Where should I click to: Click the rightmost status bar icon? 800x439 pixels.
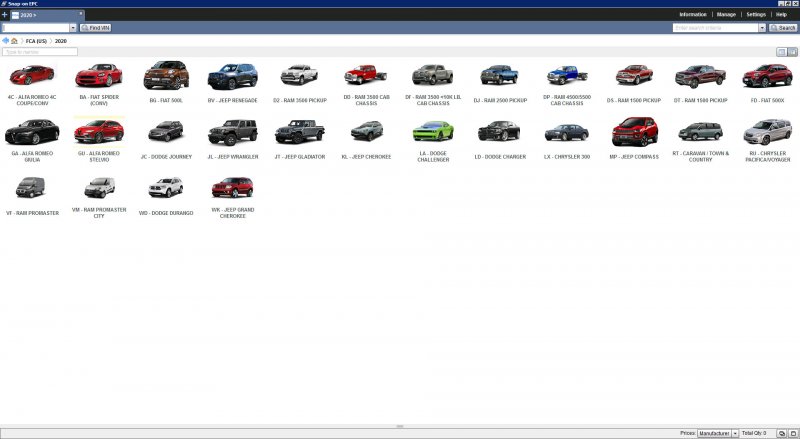coord(793,433)
